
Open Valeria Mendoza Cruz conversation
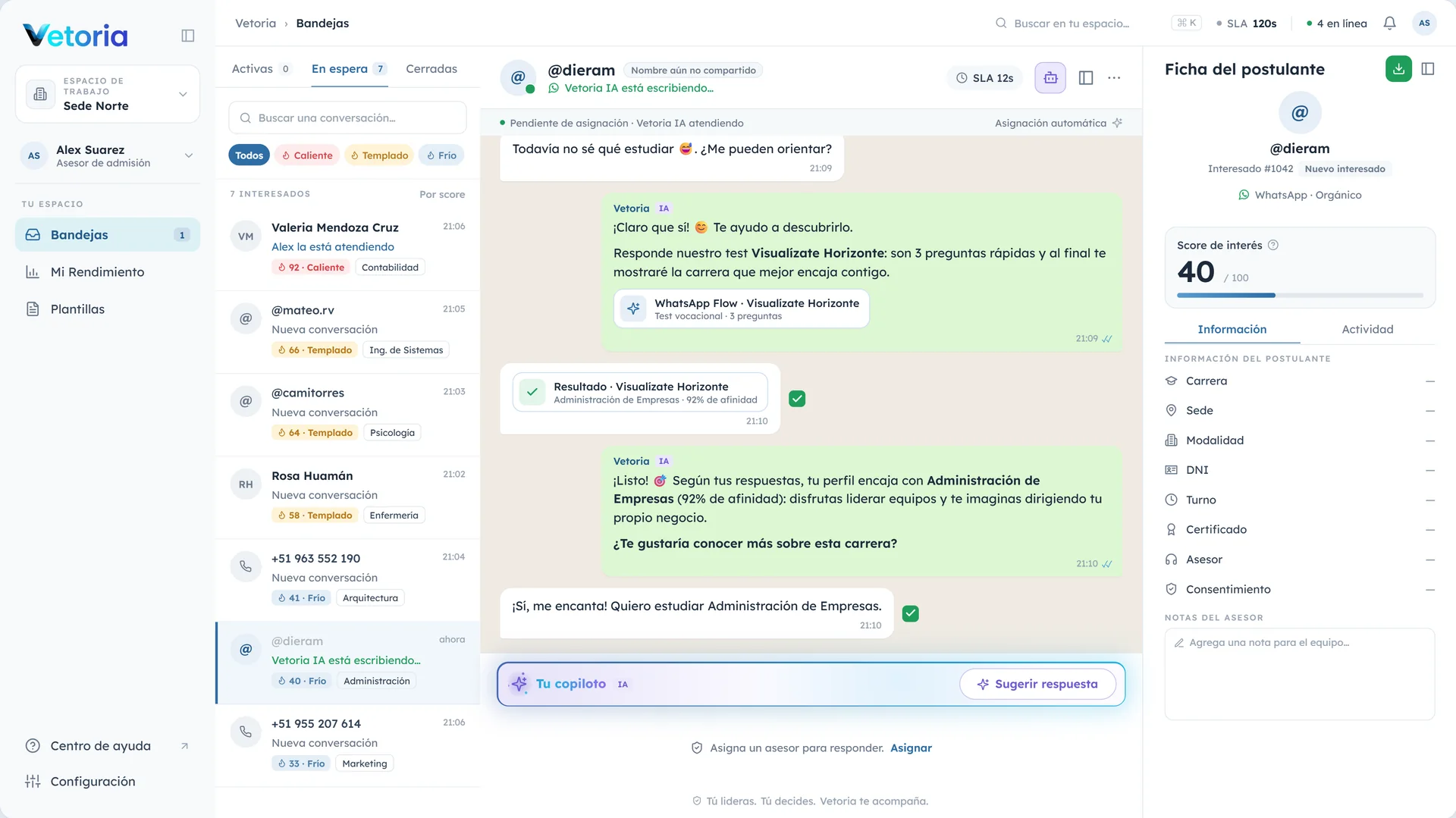tap(347, 249)
